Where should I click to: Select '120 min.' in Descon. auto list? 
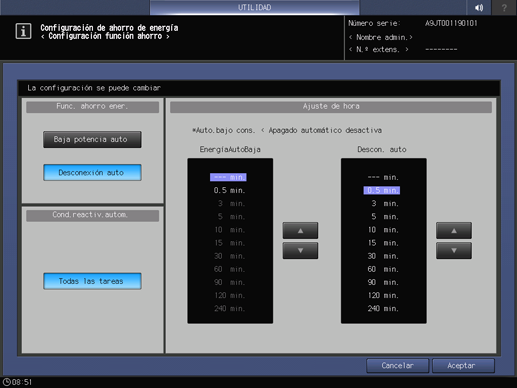383,295
